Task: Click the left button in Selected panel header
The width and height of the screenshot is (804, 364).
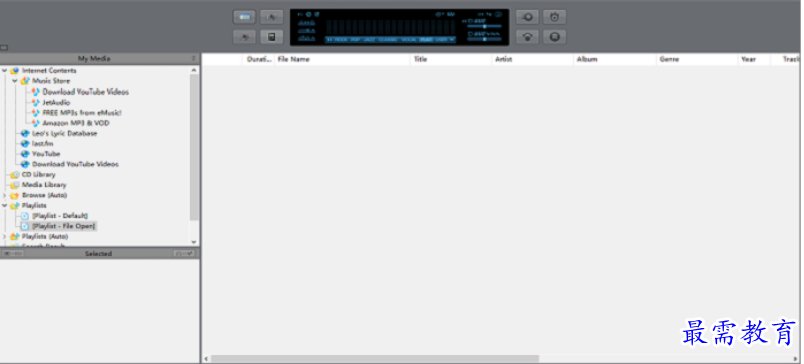Action: pyautogui.click(x=13, y=254)
